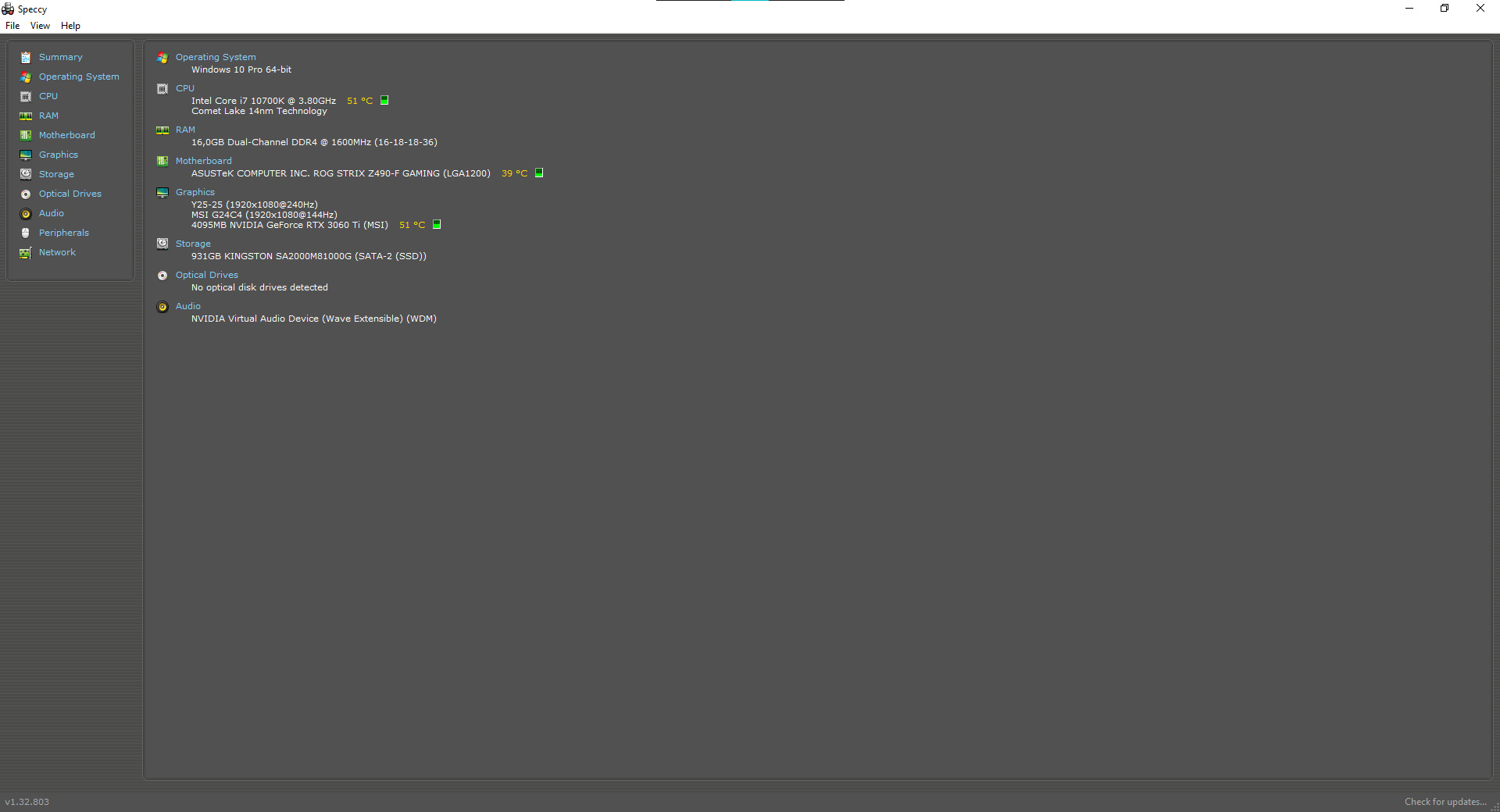1500x812 pixels.
Task: Open the Motherboard heading link in summary
Action: [203, 161]
